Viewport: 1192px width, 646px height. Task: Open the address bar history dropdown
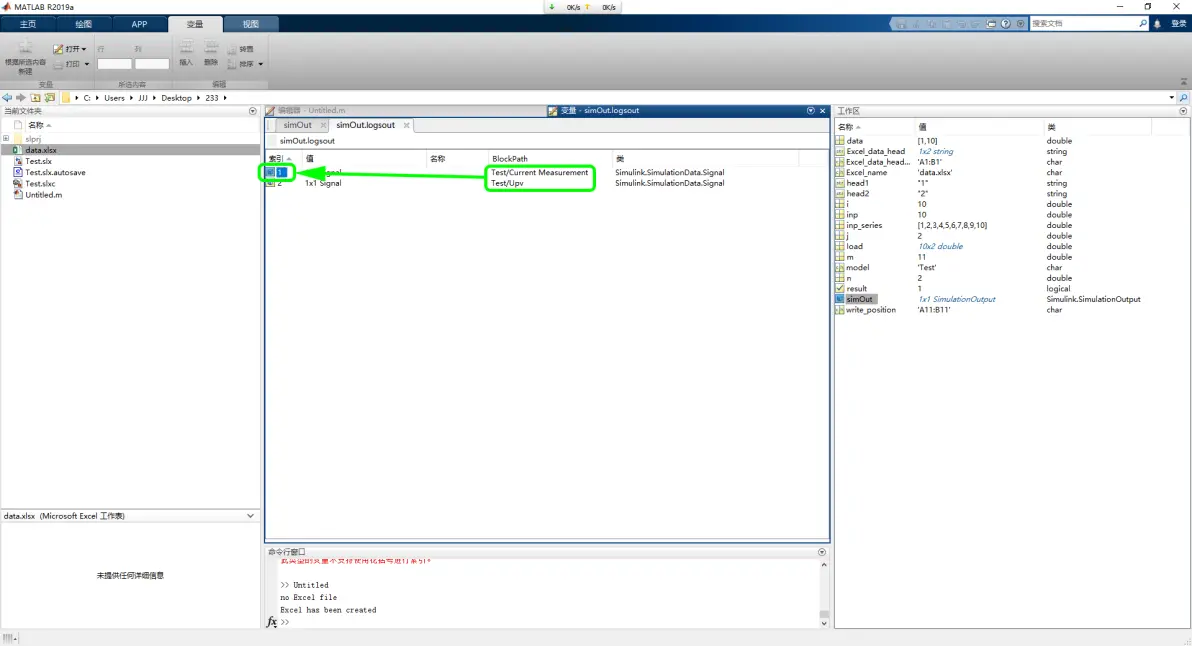coord(1171,98)
